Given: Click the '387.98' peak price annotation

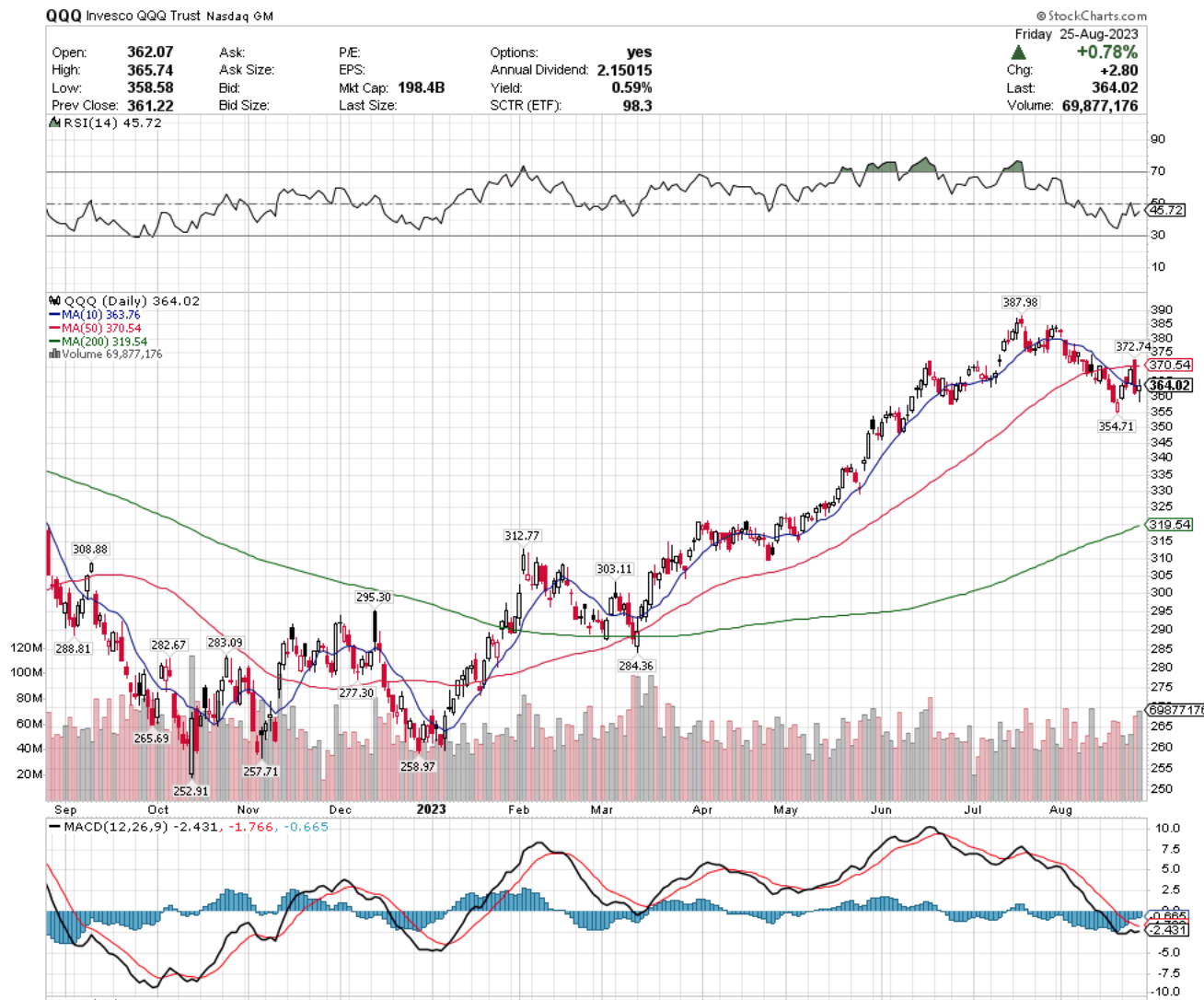Looking at the screenshot, I should coord(1020,302).
